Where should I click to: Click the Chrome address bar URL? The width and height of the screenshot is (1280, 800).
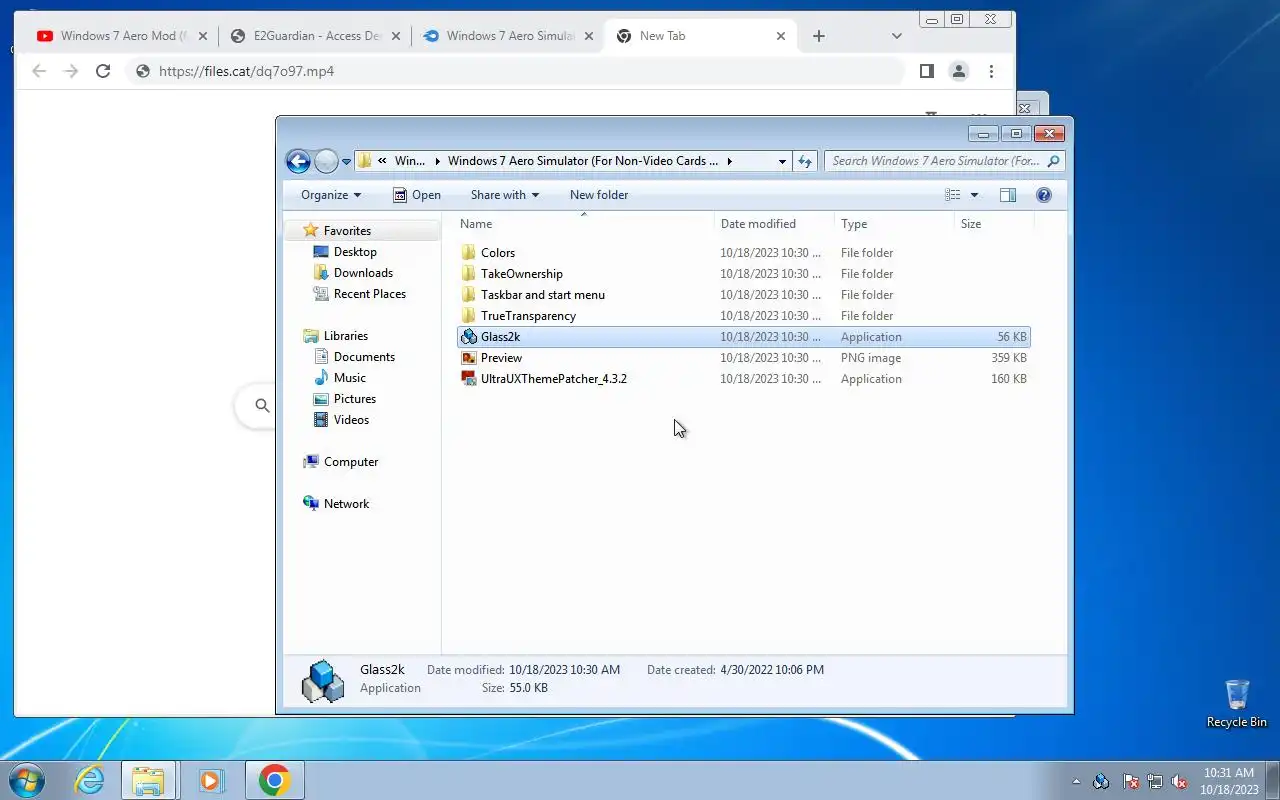click(246, 71)
